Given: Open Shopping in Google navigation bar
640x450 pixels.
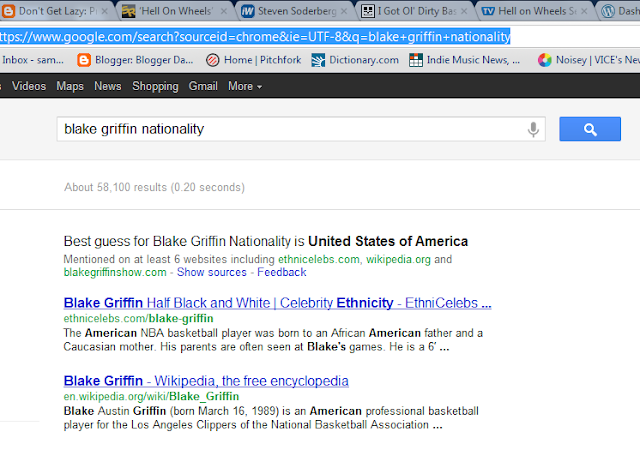Looking at the screenshot, I should pos(155,86).
